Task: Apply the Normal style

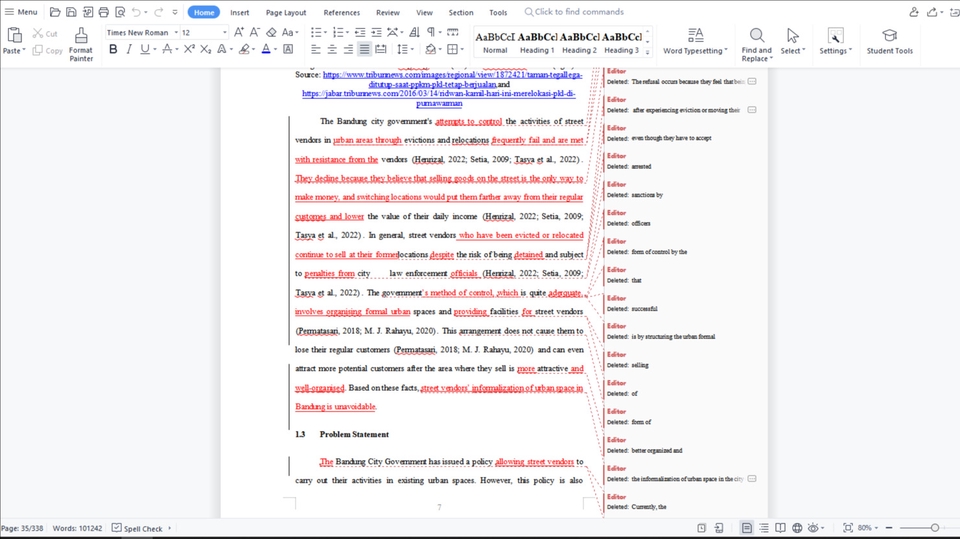Action: 495,42
